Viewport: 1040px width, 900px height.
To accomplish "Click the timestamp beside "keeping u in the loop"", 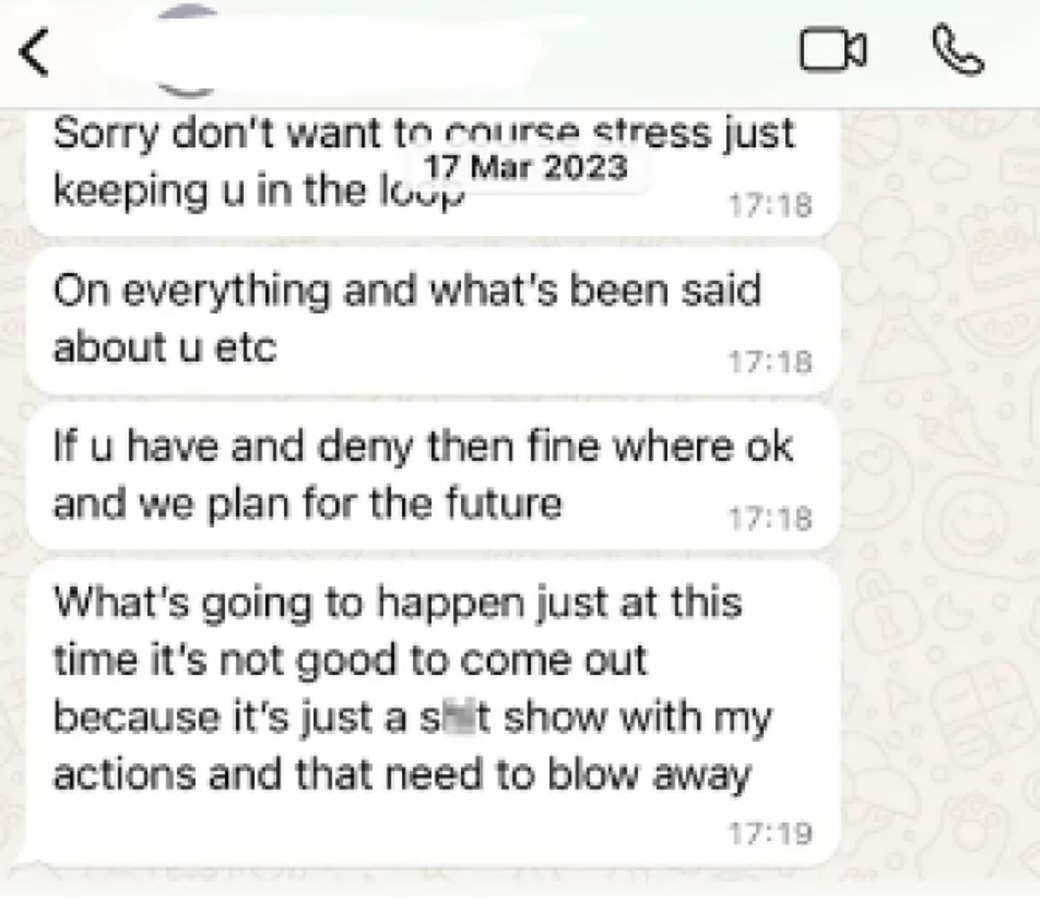I will point(771,206).
